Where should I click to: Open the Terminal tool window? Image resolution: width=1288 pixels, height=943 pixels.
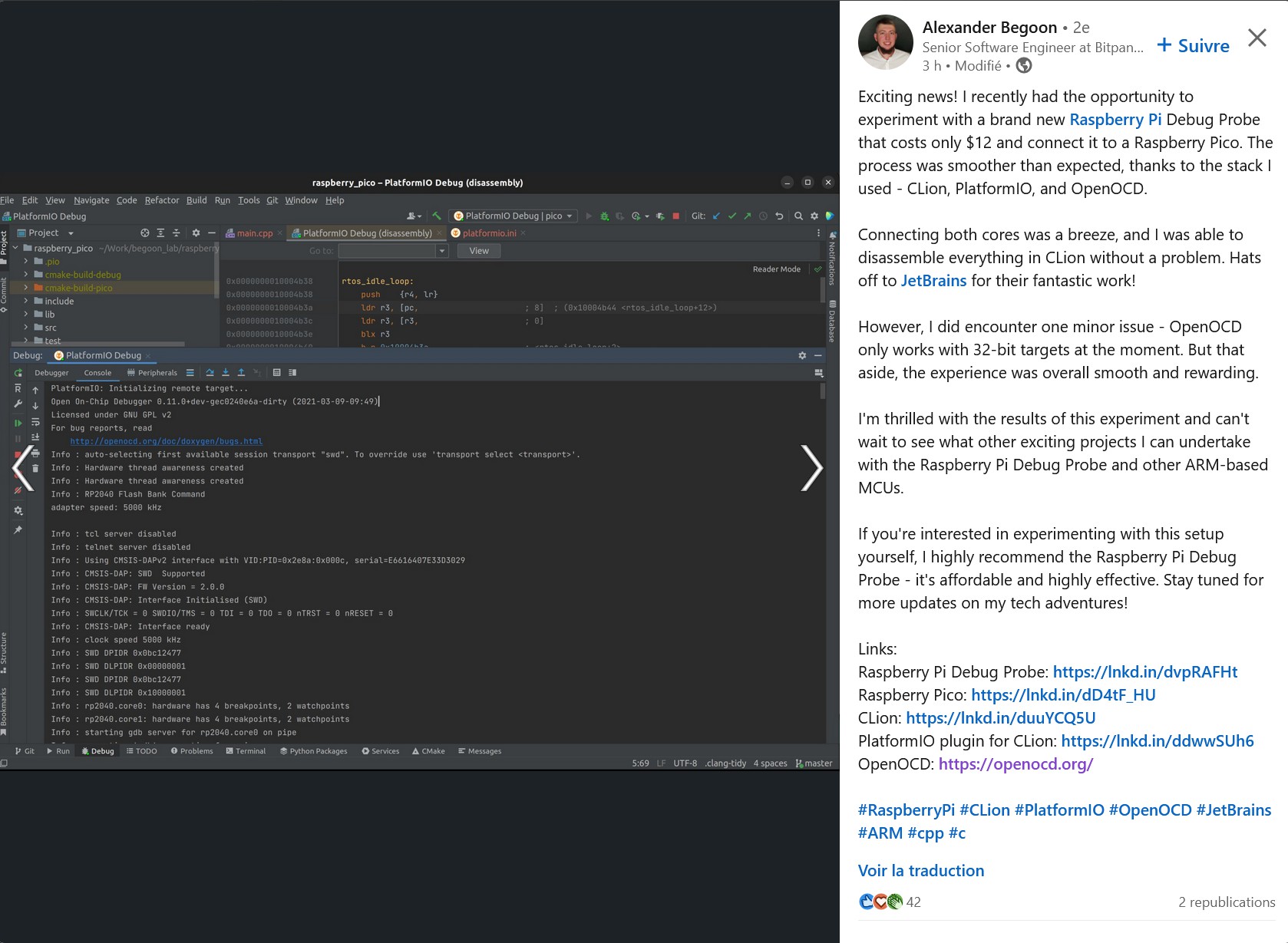[246, 751]
